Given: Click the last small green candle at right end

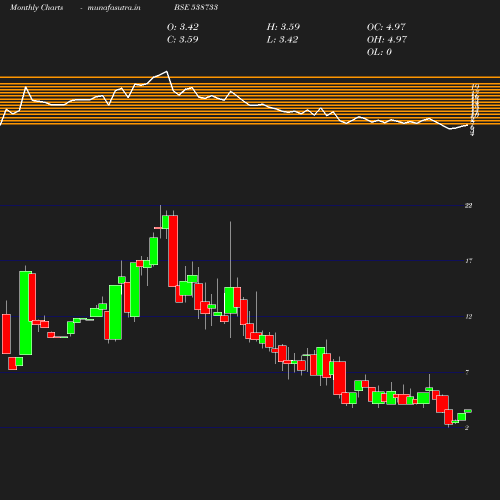Looking at the screenshot, I should pos(468,411).
